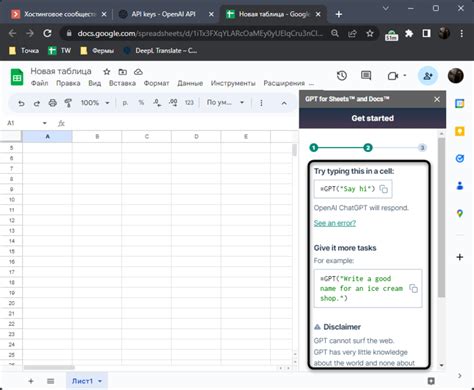Screen dimensions: 474x390
Task: Open more number formats 123
Action: pos(189,103)
